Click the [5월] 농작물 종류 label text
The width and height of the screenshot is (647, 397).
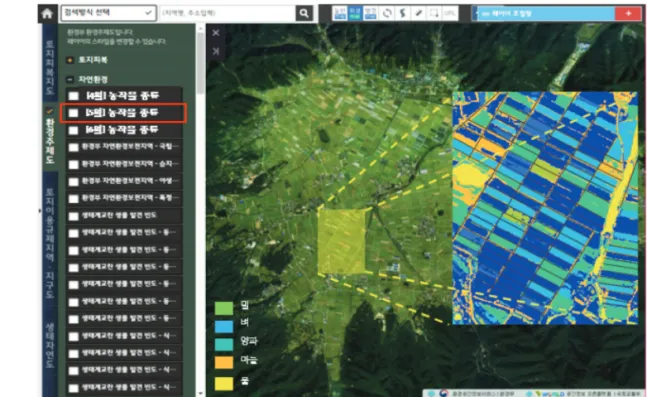coord(122,113)
